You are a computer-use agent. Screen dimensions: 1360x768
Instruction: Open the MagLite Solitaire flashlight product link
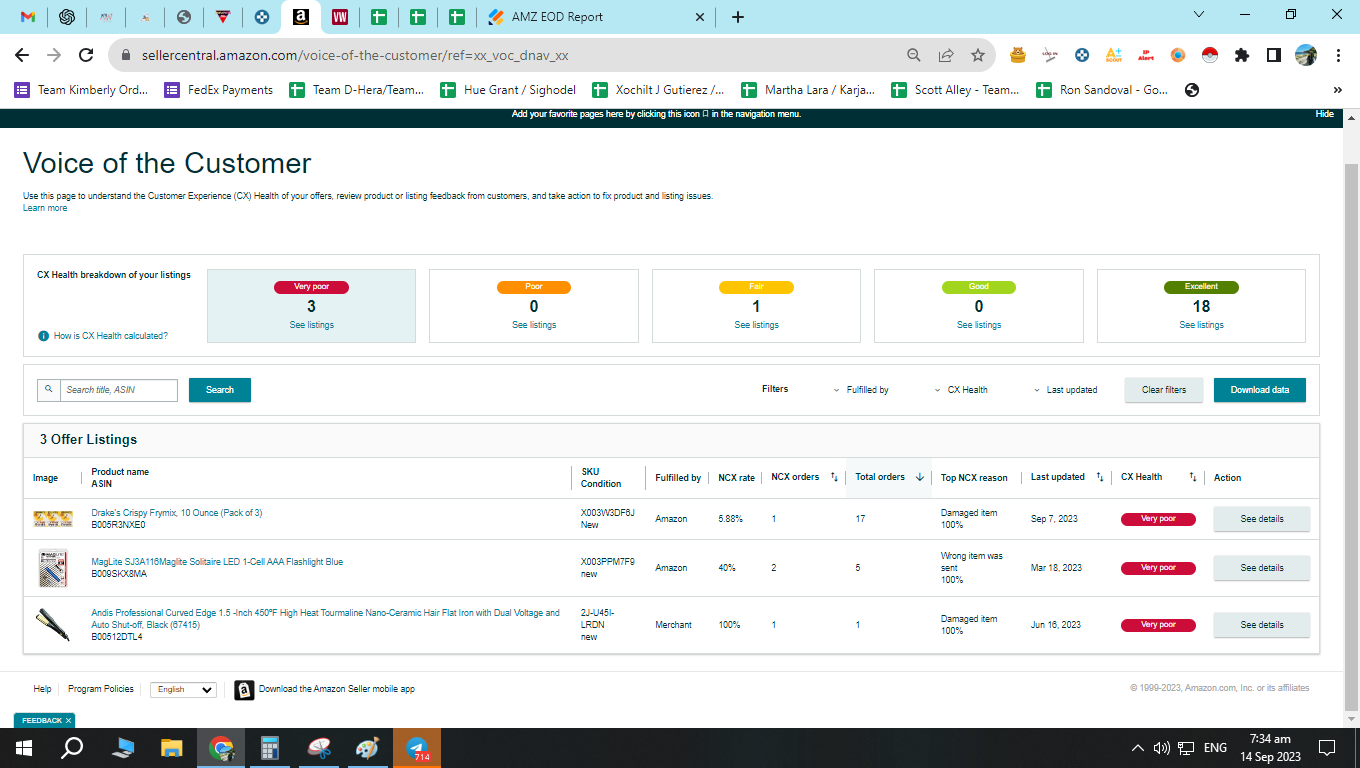click(217, 562)
